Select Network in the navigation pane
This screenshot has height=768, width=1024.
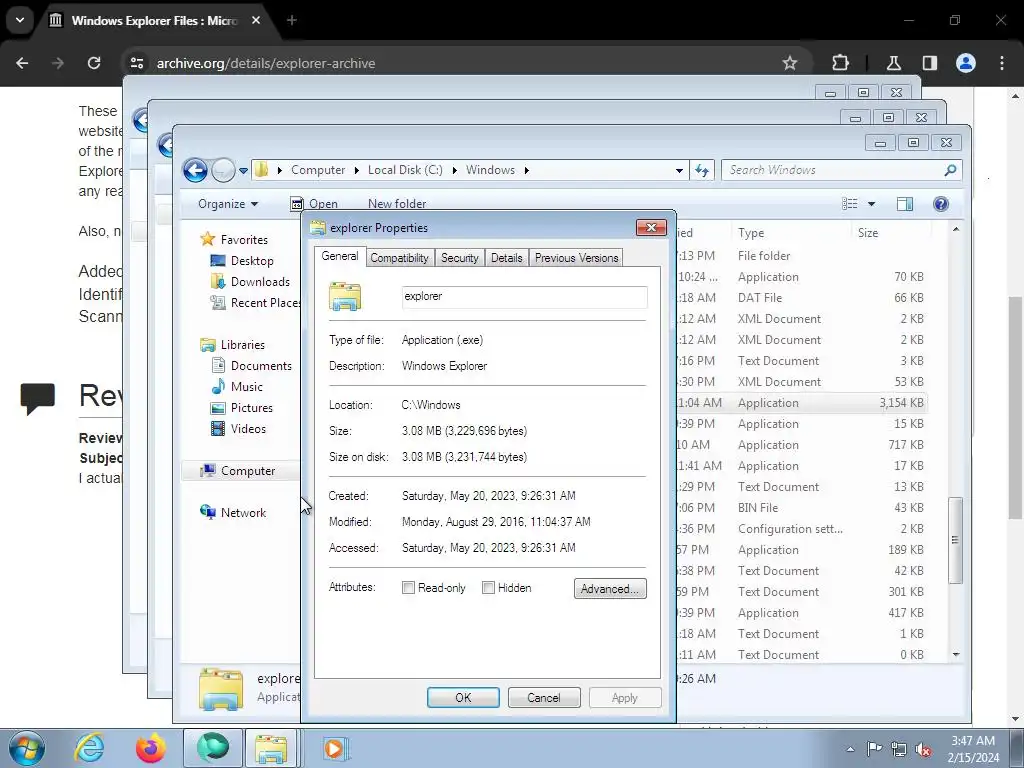point(233,513)
